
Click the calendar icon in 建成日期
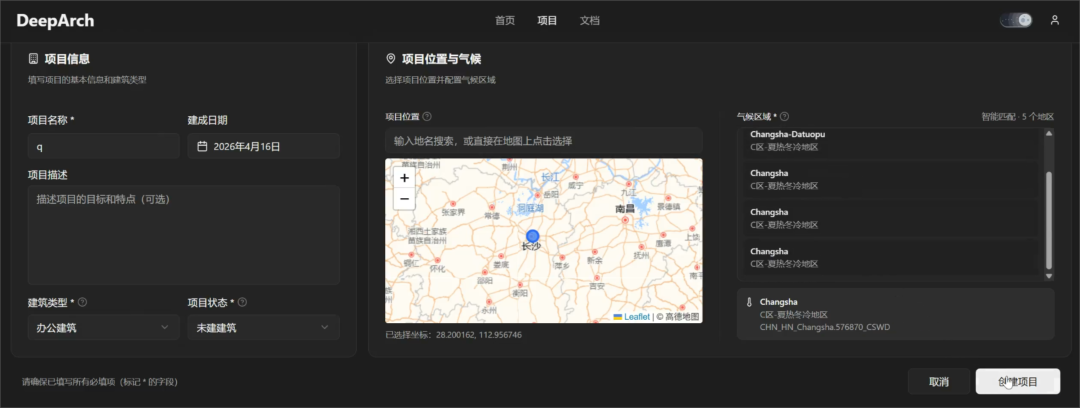tap(202, 146)
